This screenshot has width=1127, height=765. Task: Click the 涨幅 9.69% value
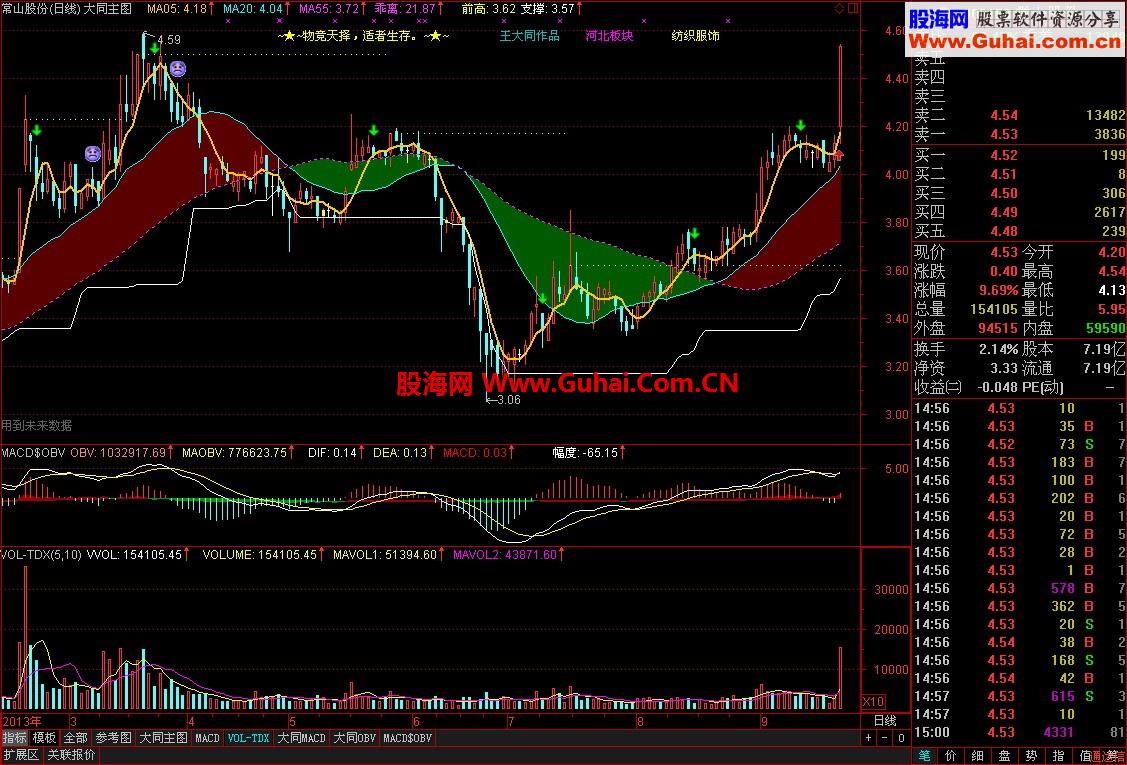pos(998,291)
